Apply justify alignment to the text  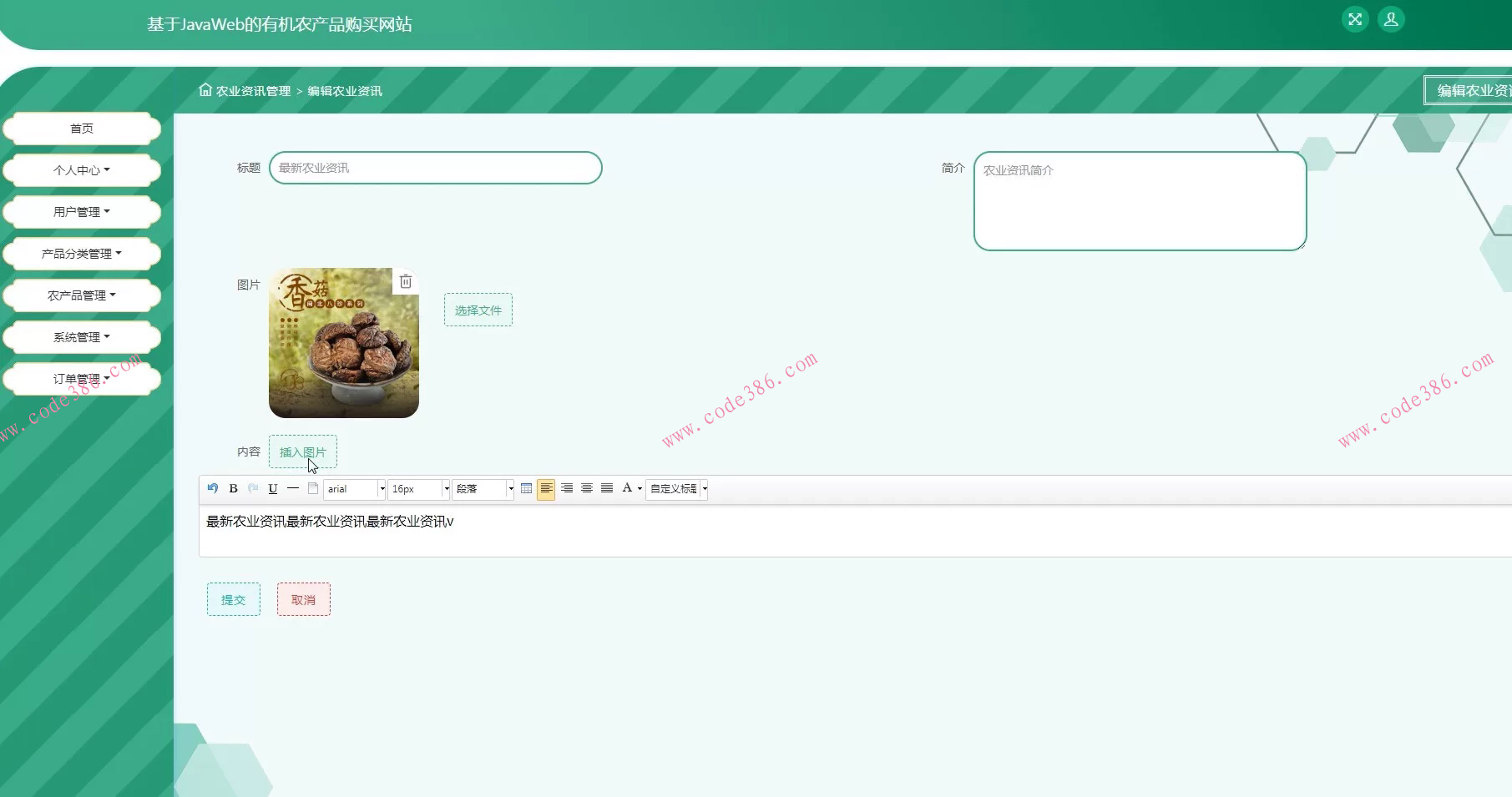coord(607,488)
